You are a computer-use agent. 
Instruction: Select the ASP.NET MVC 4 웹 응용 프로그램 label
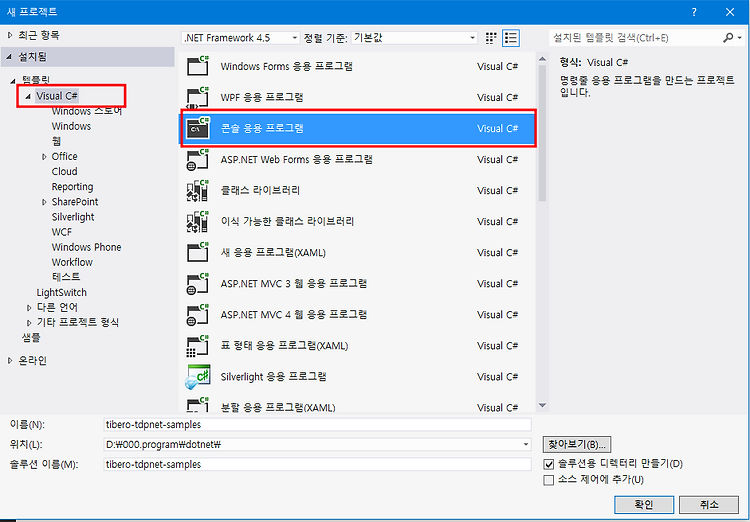(x=294, y=314)
